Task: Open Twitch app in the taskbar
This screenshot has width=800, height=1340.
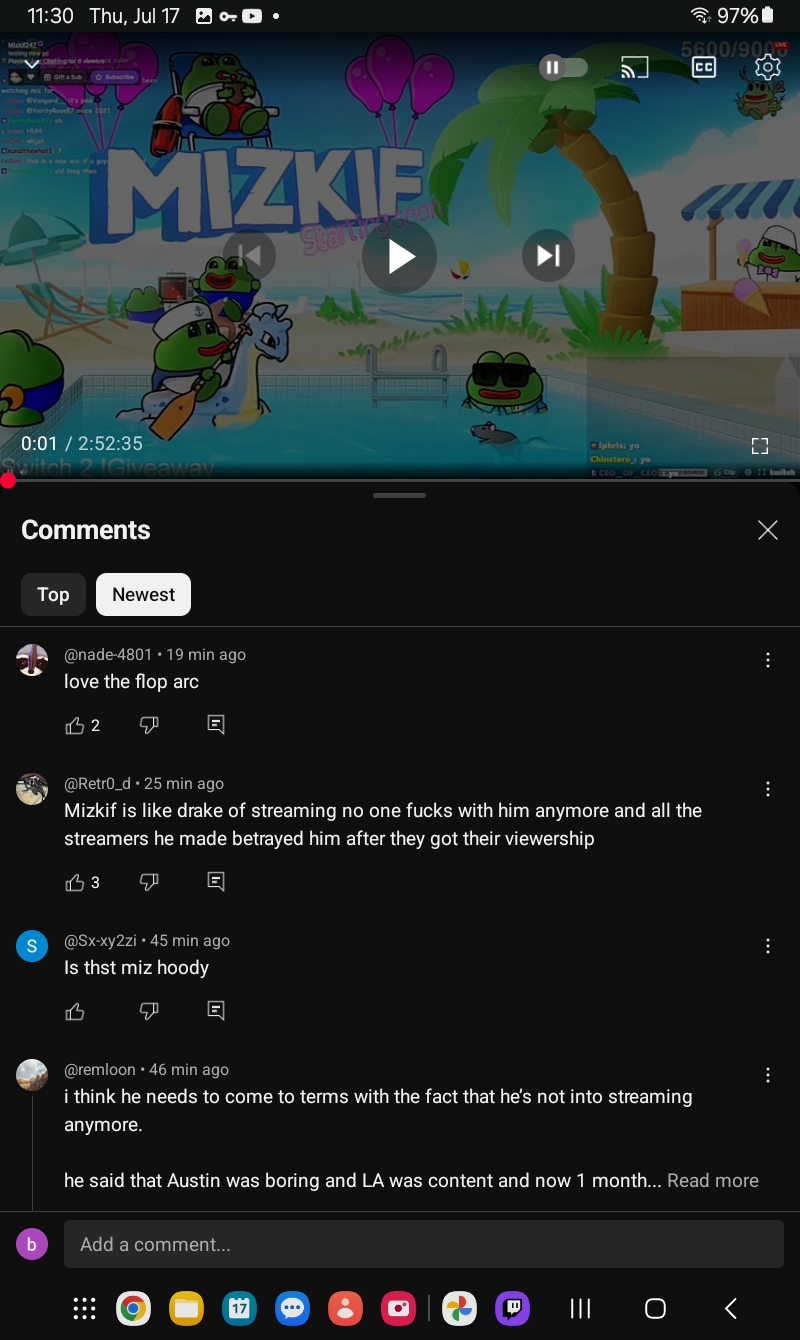Action: [x=513, y=1308]
